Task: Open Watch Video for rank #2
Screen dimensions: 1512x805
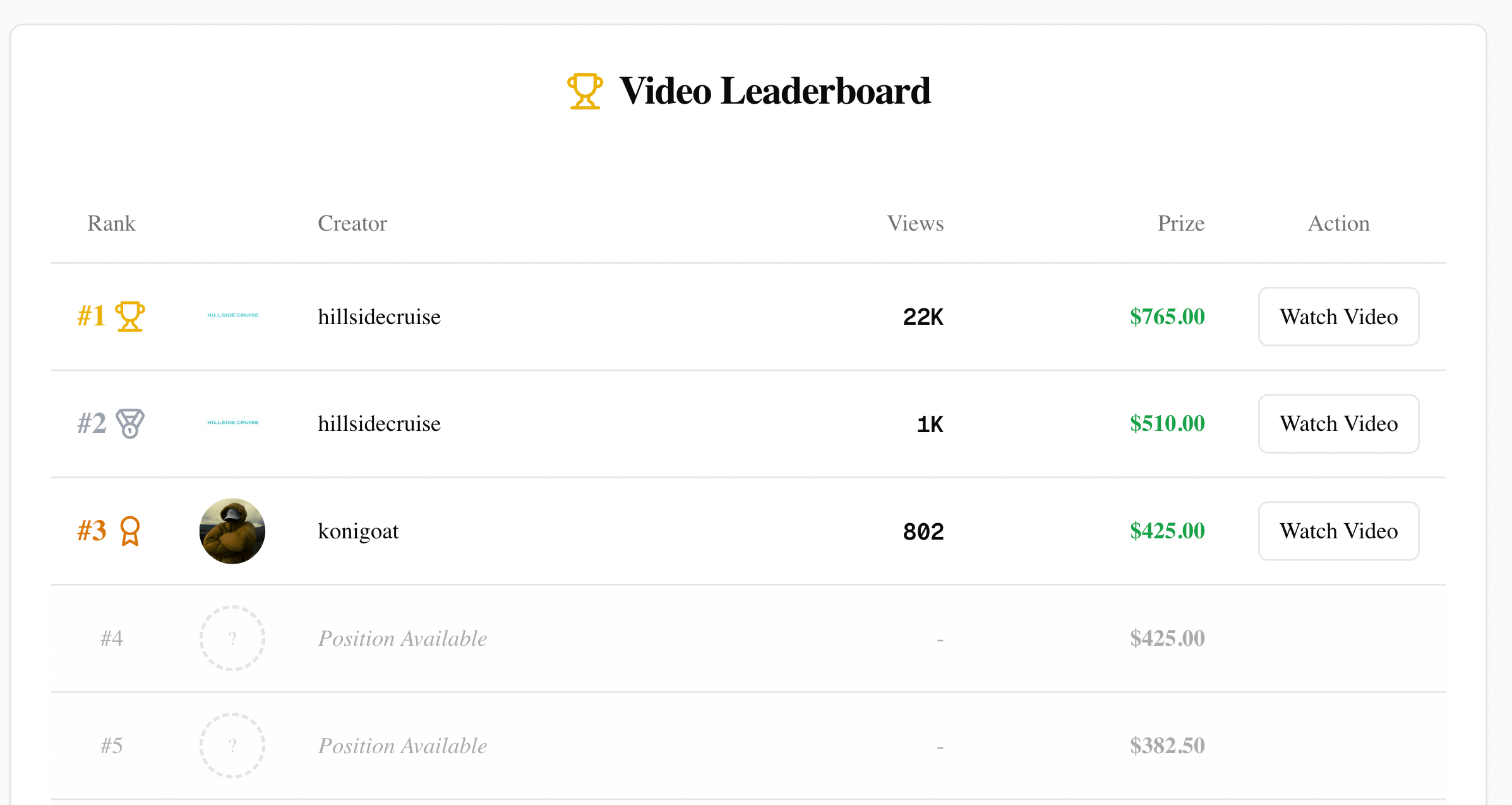Action: [x=1338, y=424]
